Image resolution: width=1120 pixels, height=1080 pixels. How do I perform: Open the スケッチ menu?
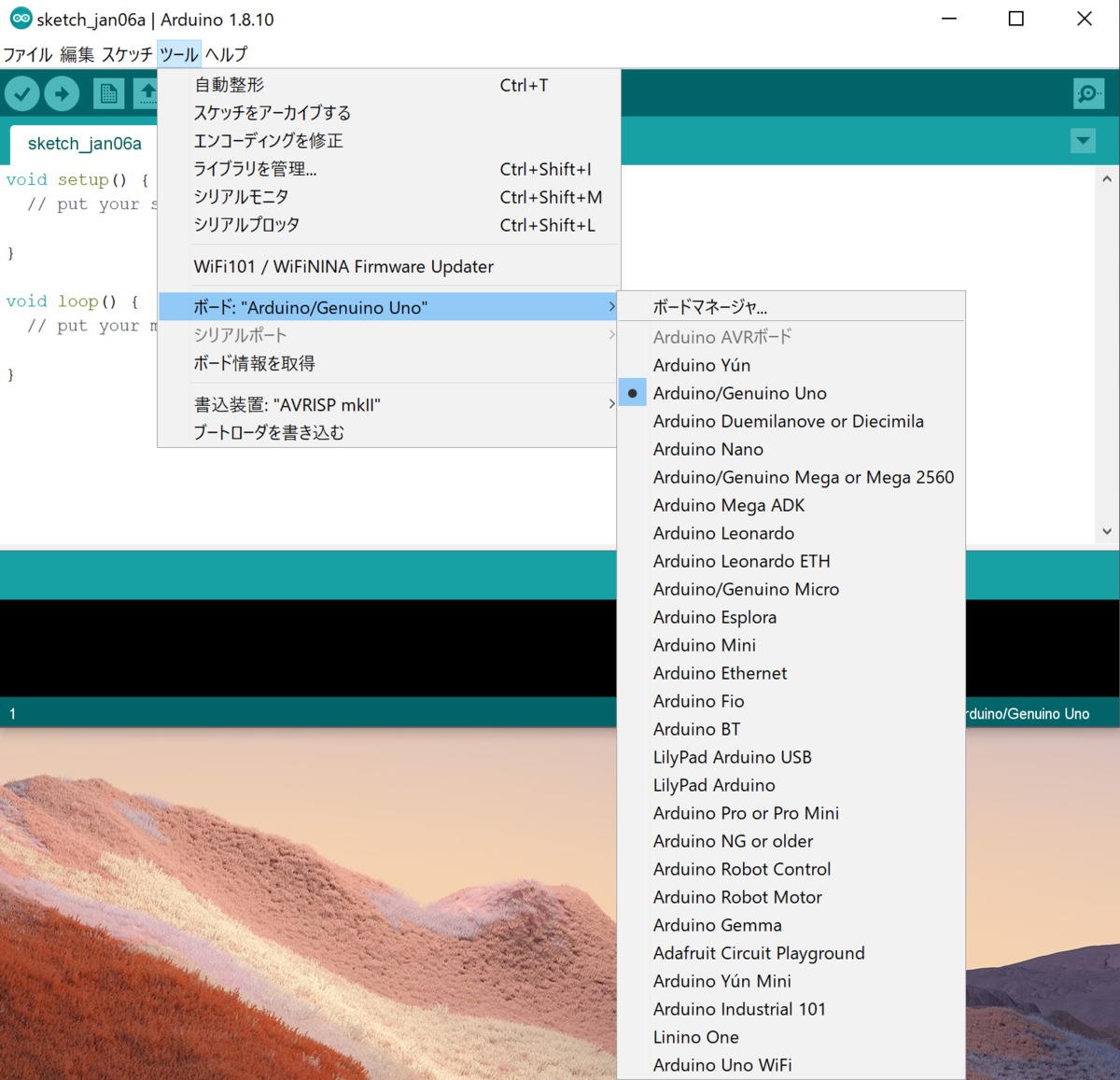point(127,54)
